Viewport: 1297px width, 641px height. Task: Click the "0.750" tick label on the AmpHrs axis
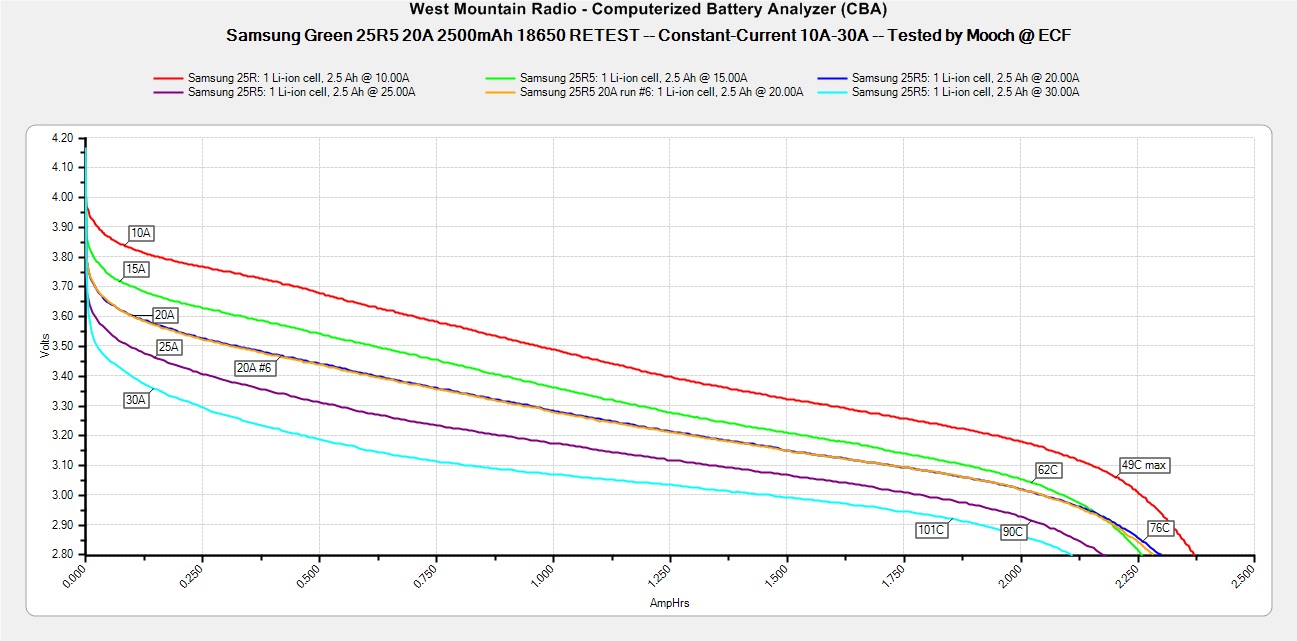click(x=428, y=576)
